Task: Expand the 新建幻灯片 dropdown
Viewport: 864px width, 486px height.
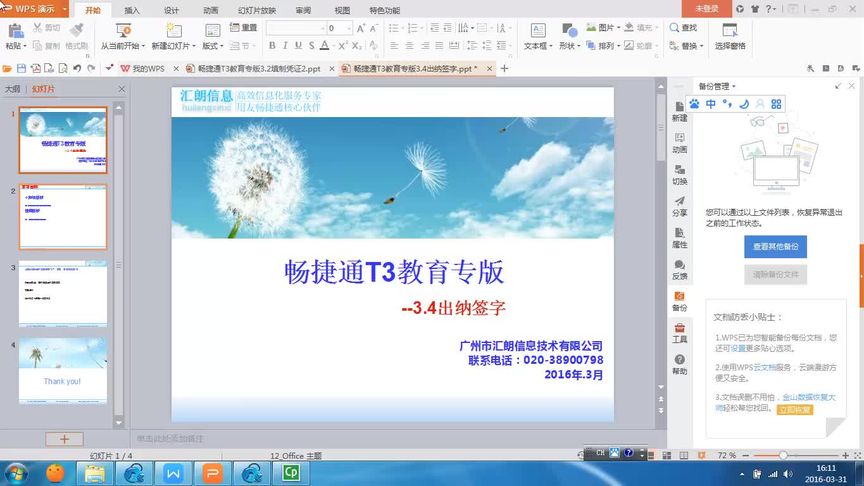Action: coord(193,46)
